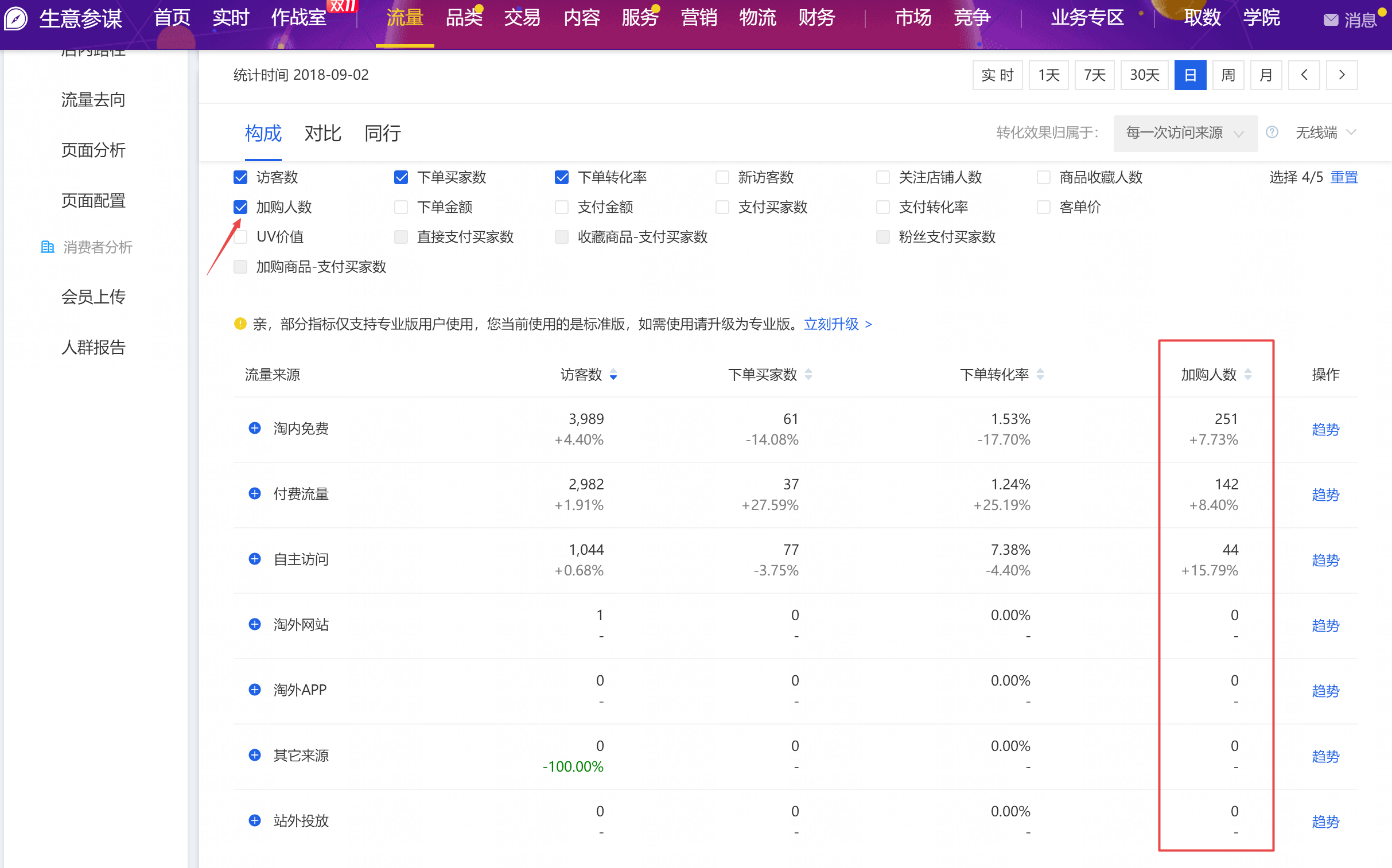Open the 市场 top menu
The image size is (1392, 868).
tap(913, 18)
